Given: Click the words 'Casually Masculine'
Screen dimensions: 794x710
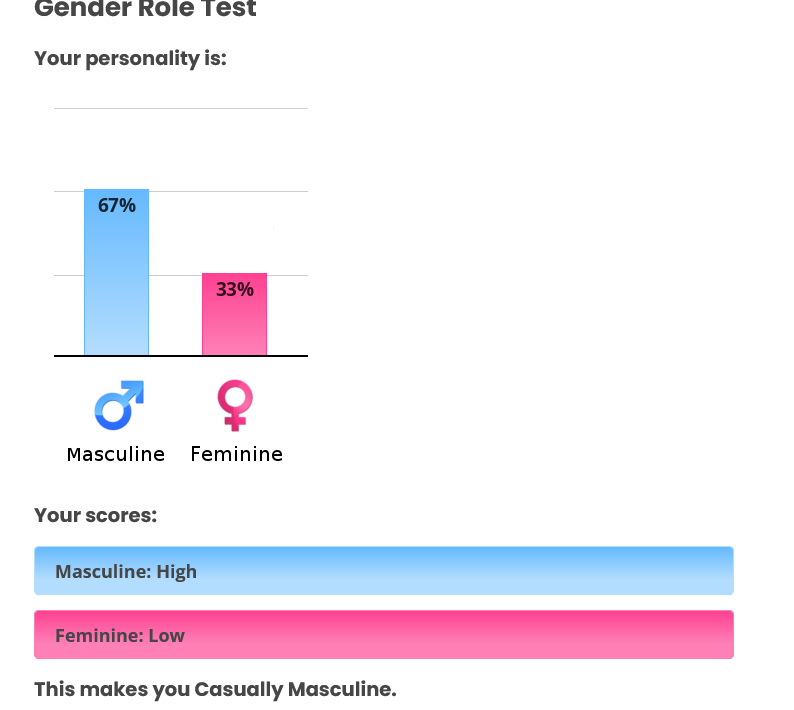Looking at the screenshot, I should tap(295, 690).
